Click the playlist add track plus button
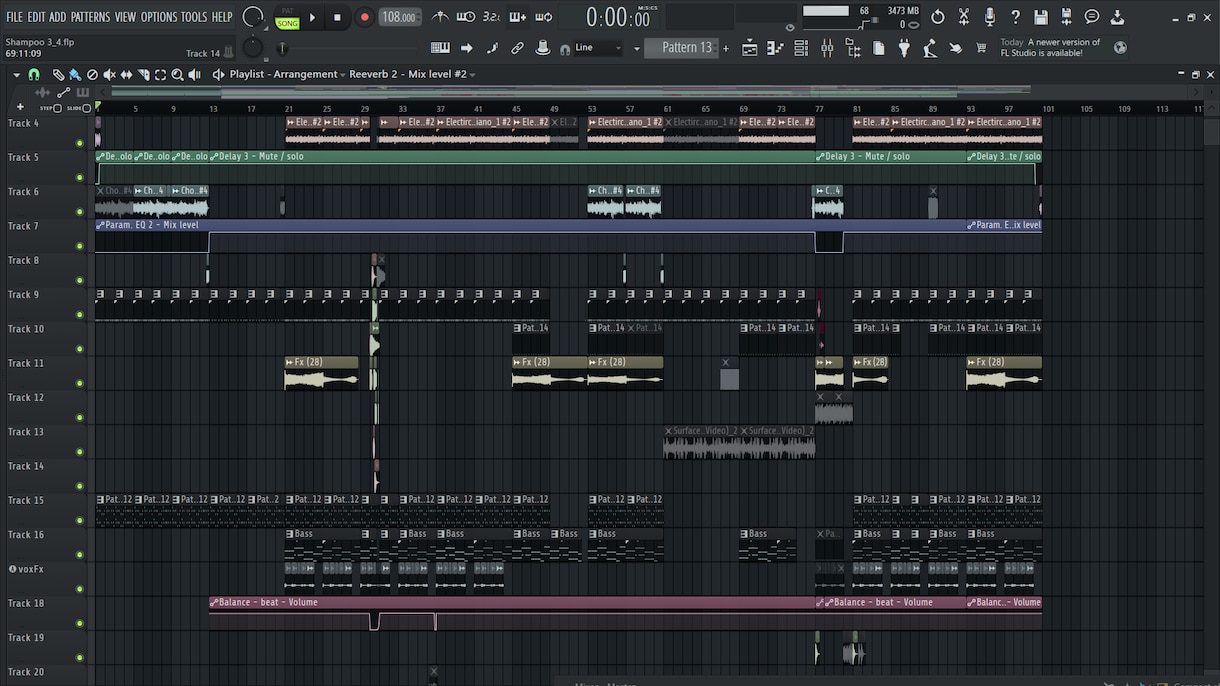The width and height of the screenshot is (1220, 686). click(20, 107)
